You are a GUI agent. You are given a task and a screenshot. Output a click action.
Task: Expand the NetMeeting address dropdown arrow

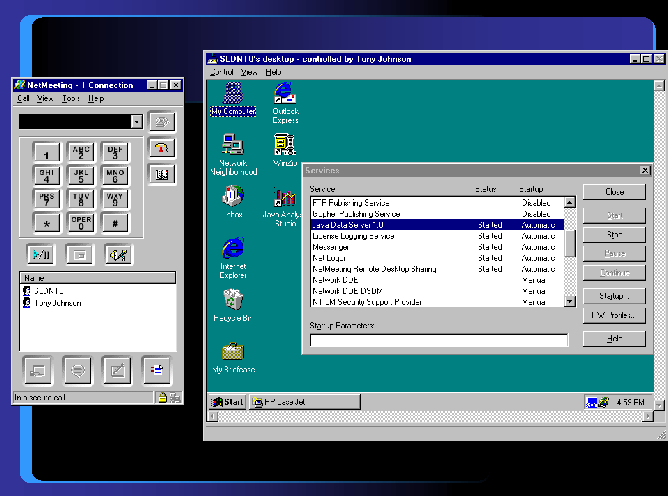[x=136, y=121]
